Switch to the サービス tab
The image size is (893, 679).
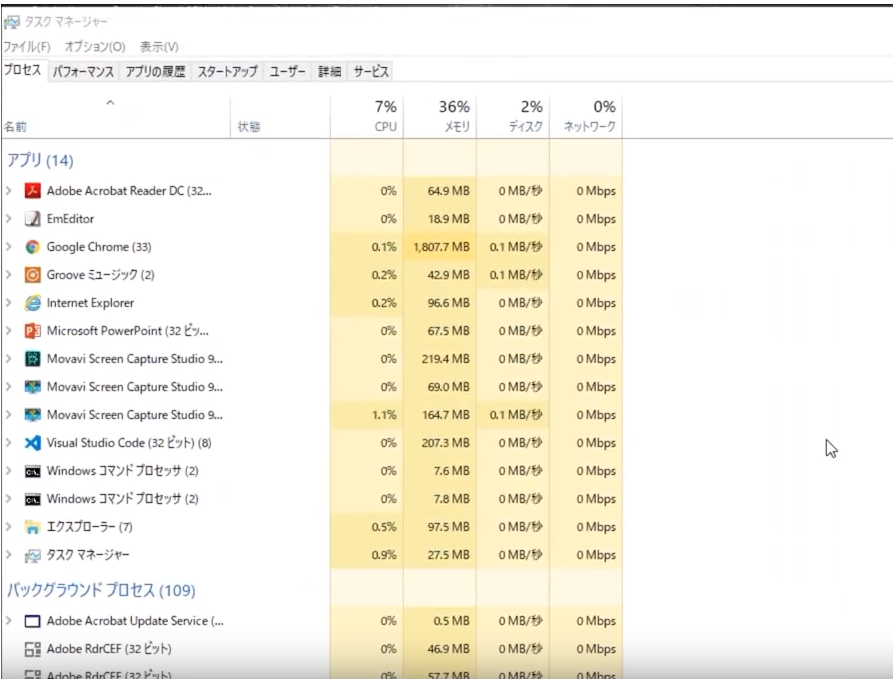coord(371,72)
